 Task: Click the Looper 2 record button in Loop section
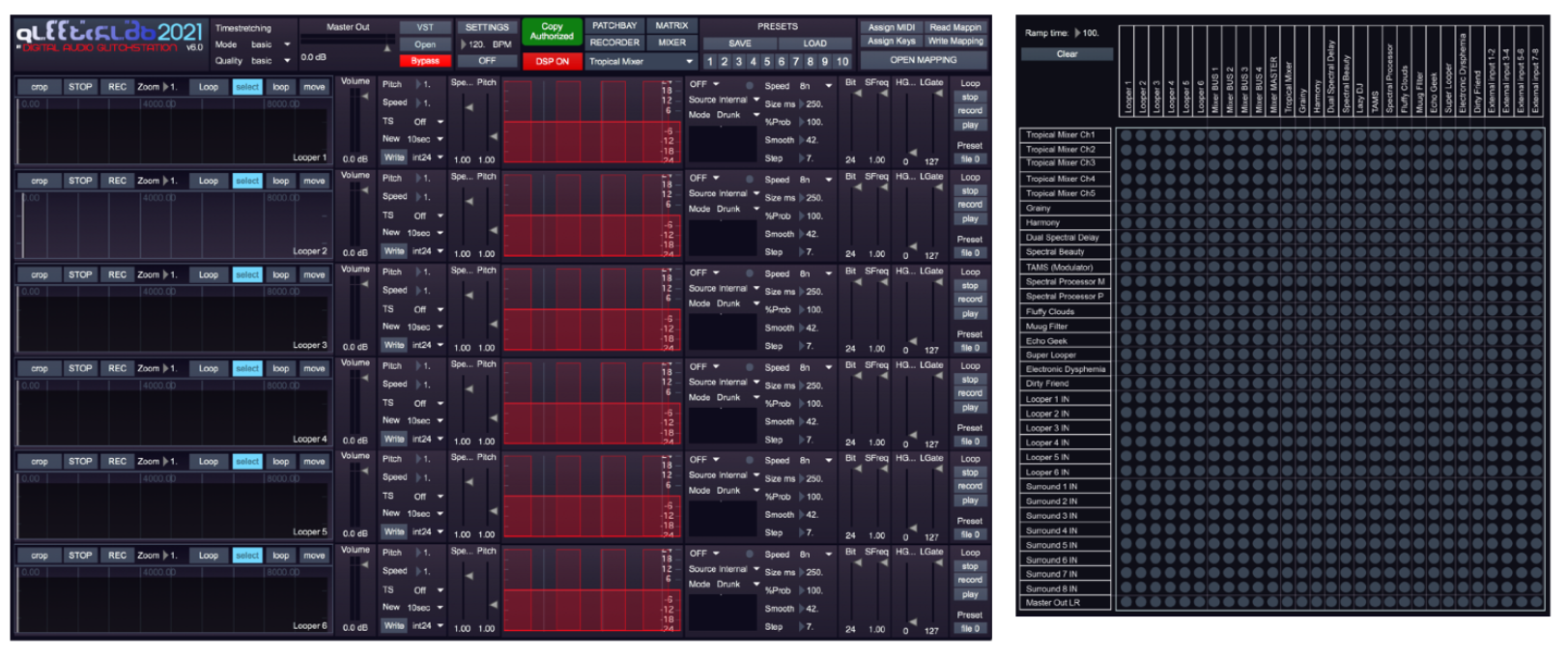click(970, 205)
